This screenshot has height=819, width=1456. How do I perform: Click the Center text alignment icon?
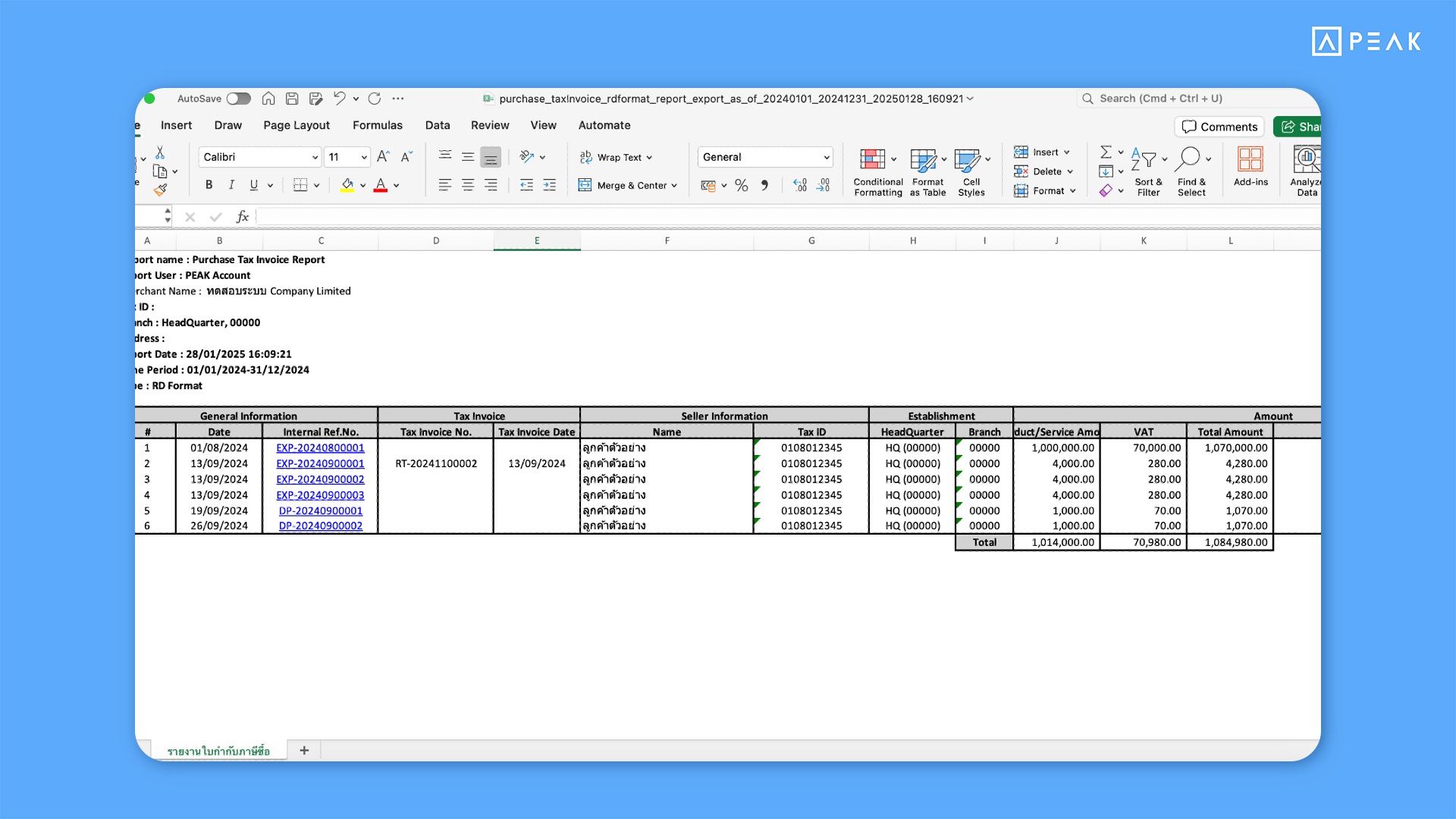tap(468, 185)
